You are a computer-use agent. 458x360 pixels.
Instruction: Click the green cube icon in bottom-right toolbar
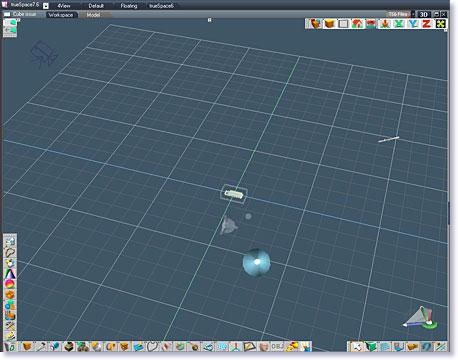[x=371, y=347]
